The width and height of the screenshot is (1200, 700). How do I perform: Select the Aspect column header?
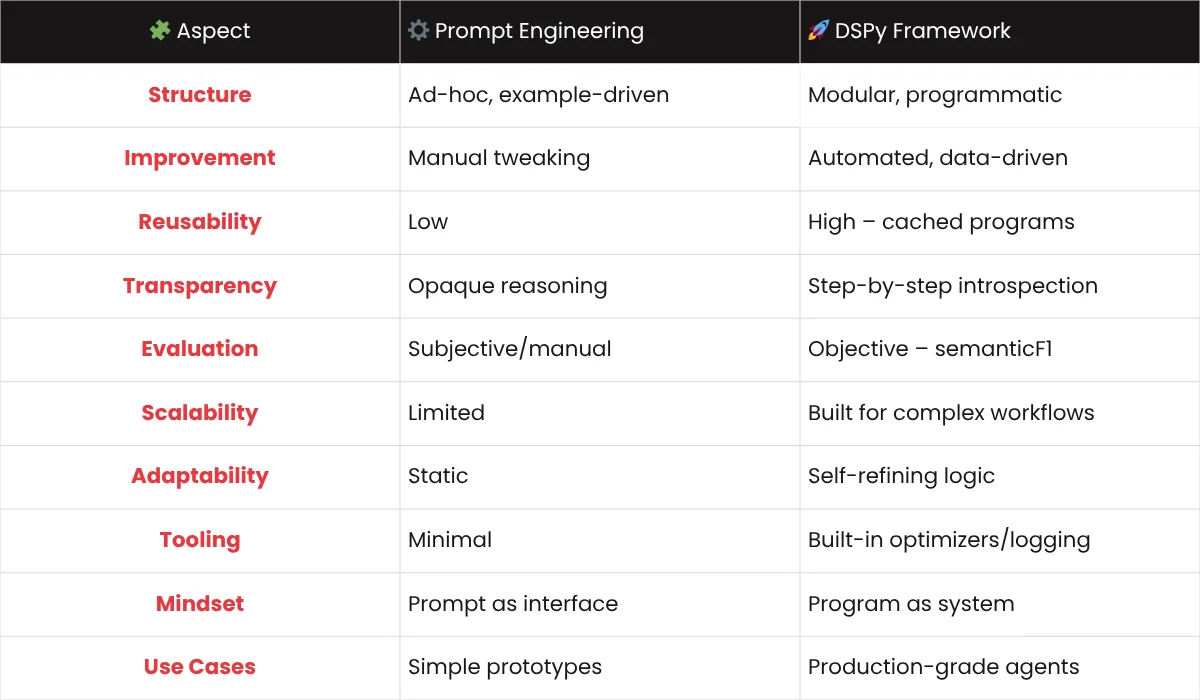[213, 31]
